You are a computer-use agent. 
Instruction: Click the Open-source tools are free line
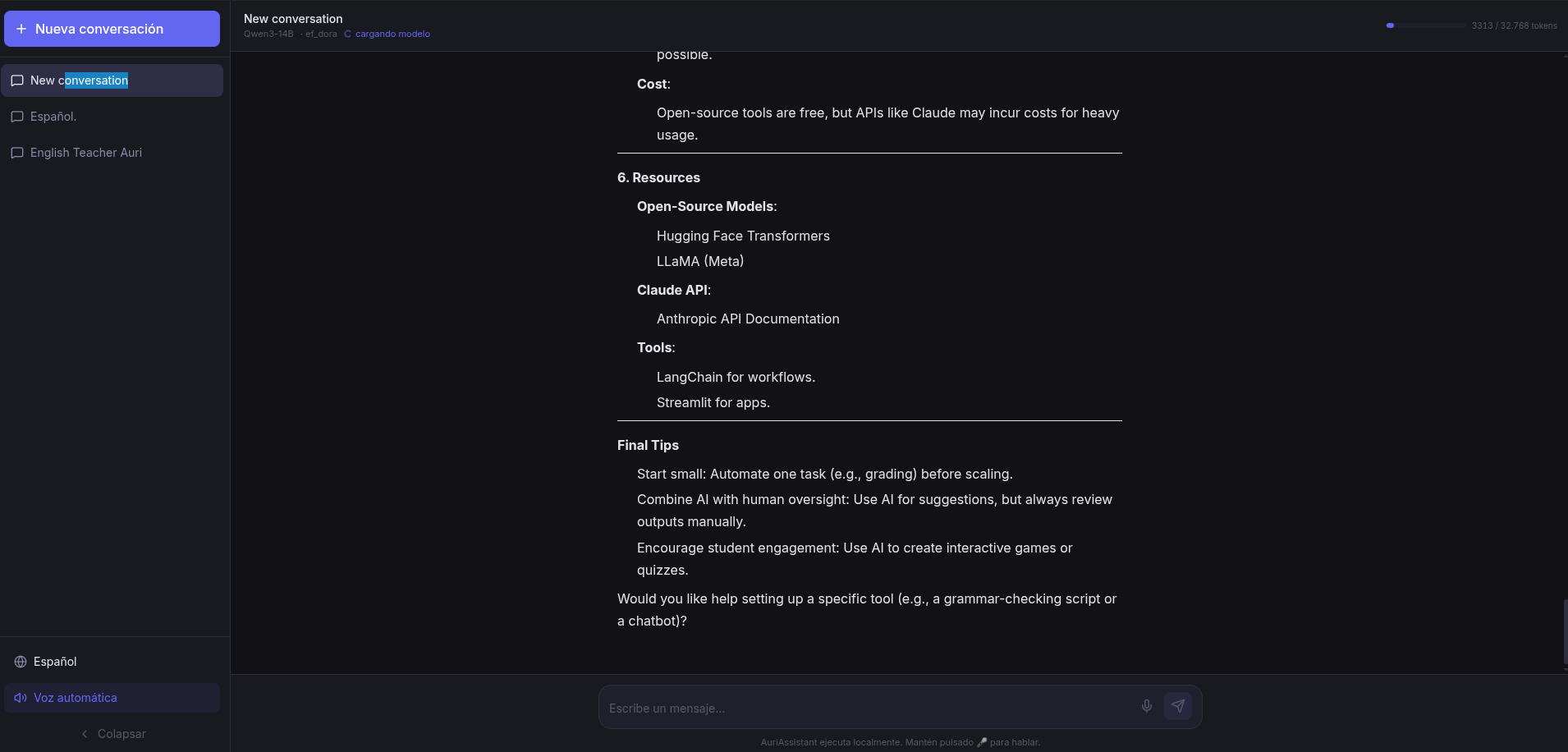(x=887, y=124)
